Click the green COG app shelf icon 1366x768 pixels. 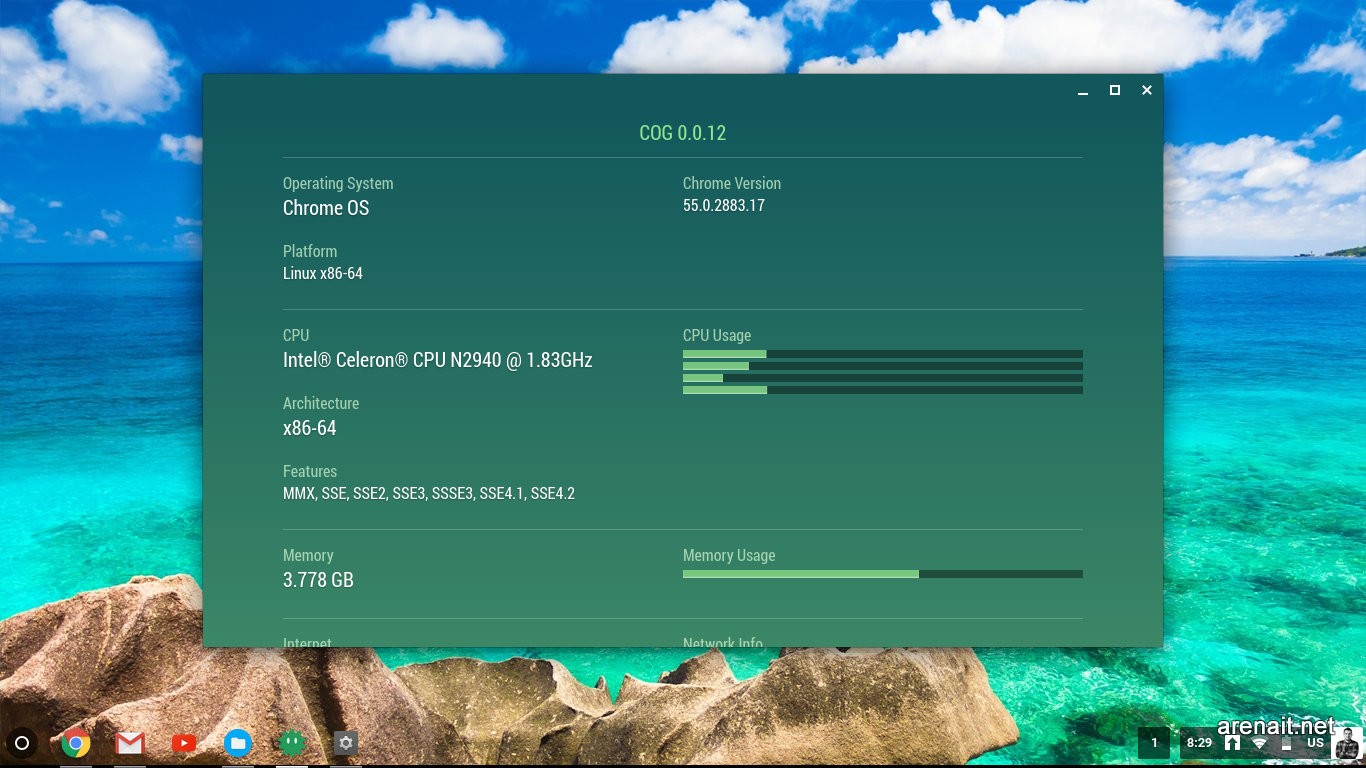click(292, 743)
